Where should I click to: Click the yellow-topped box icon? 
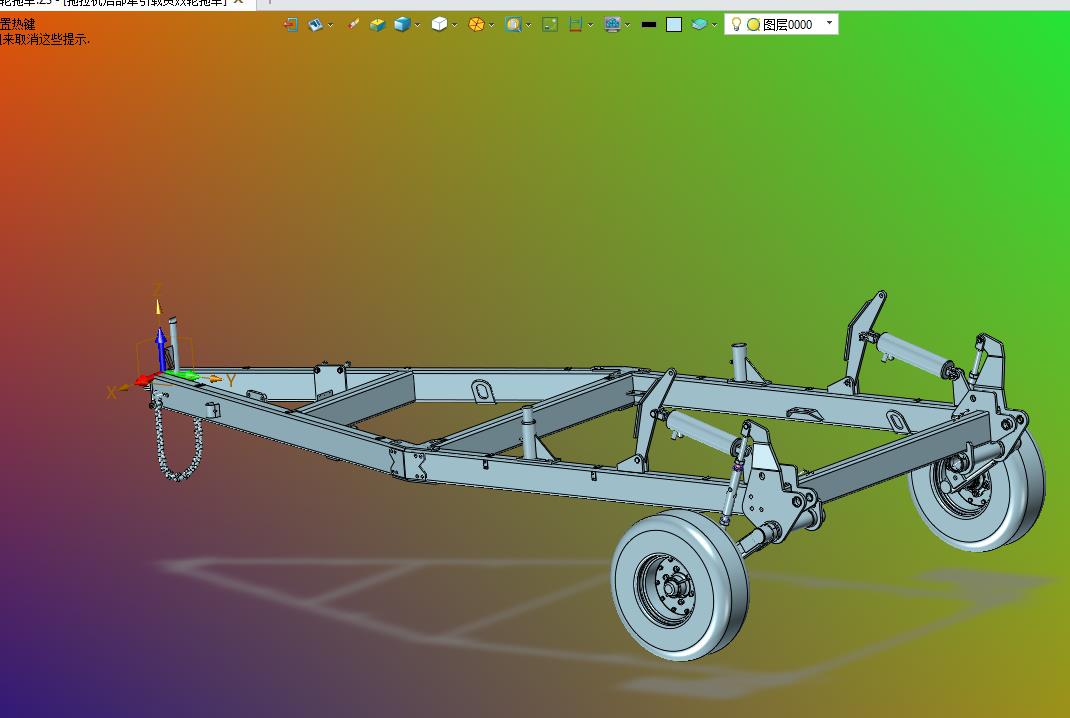[x=377, y=25]
